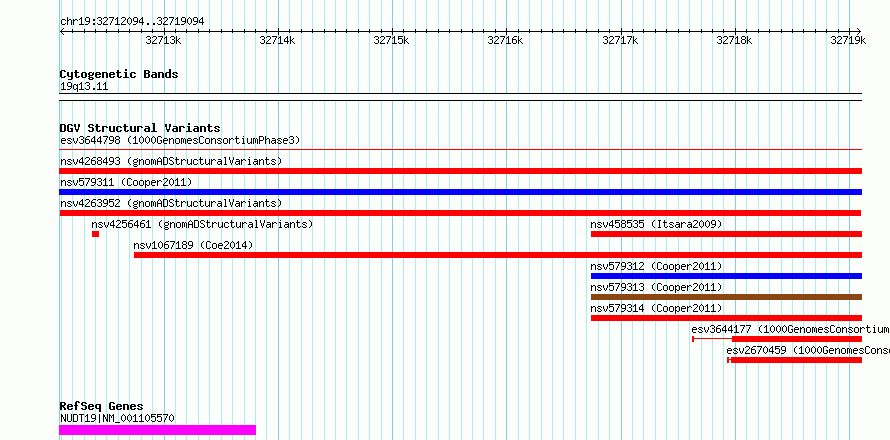Click the red nsv579314 Cooper2011 bar
This screenshot has height=440, width=890.
tap(726, 318)
